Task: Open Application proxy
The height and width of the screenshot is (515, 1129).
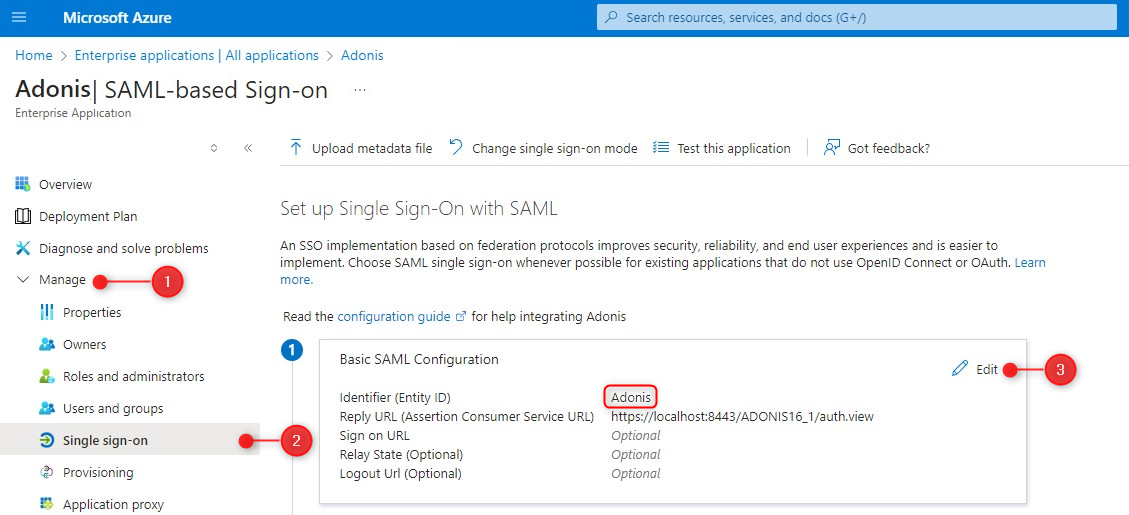Action: pyautogui.click(x=113, y=504)
